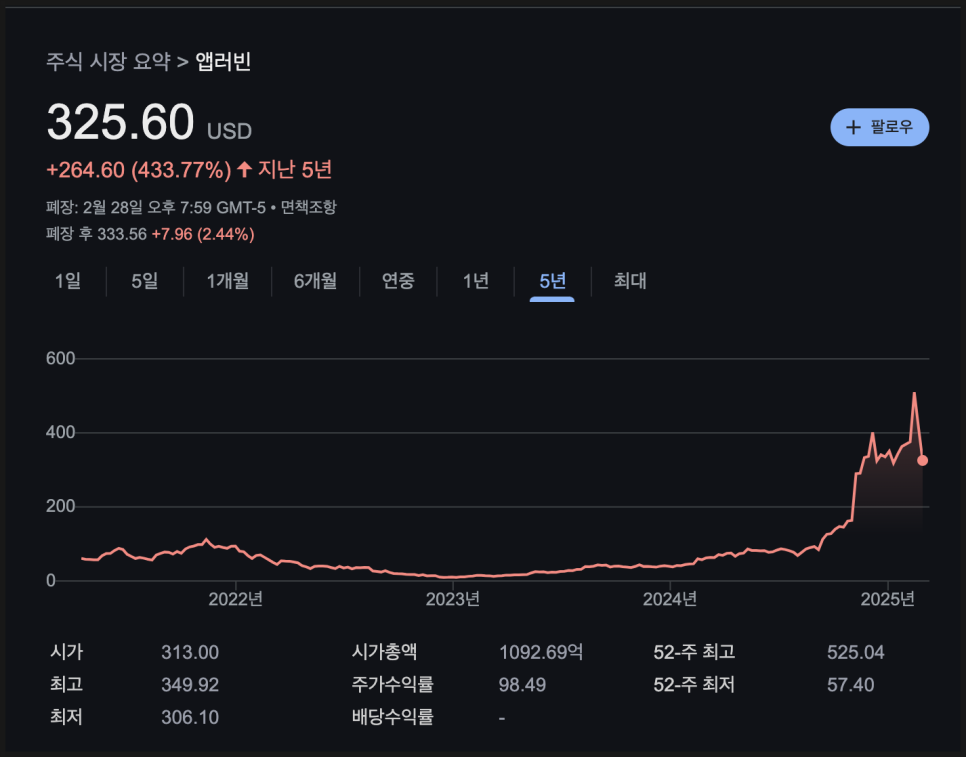Click the 면책조항 disclaimer link
This screenshot has height=757, width=966.
(x=309, y=207)
